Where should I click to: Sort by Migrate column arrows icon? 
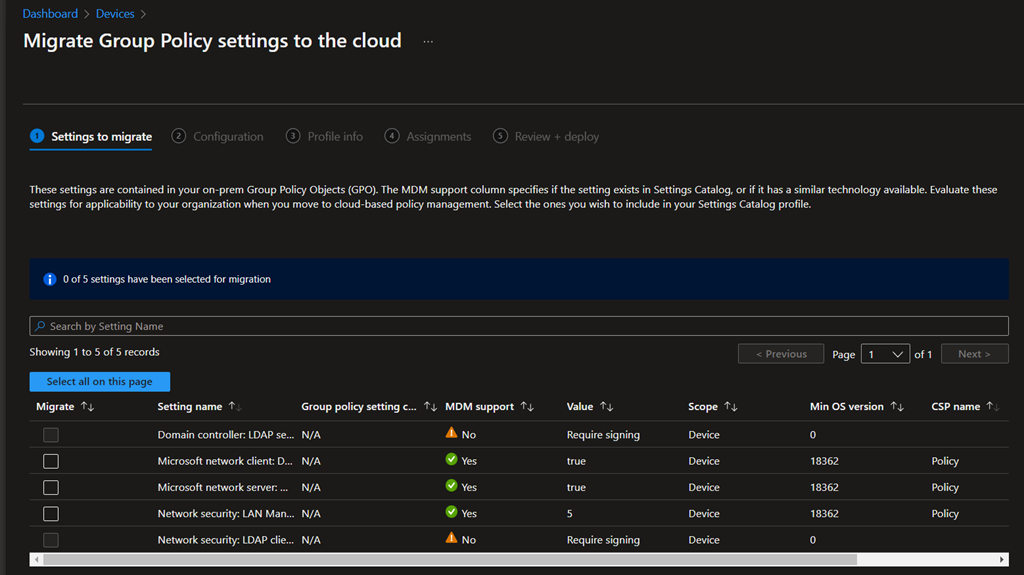pyautogui.click(x=87, y=407)
